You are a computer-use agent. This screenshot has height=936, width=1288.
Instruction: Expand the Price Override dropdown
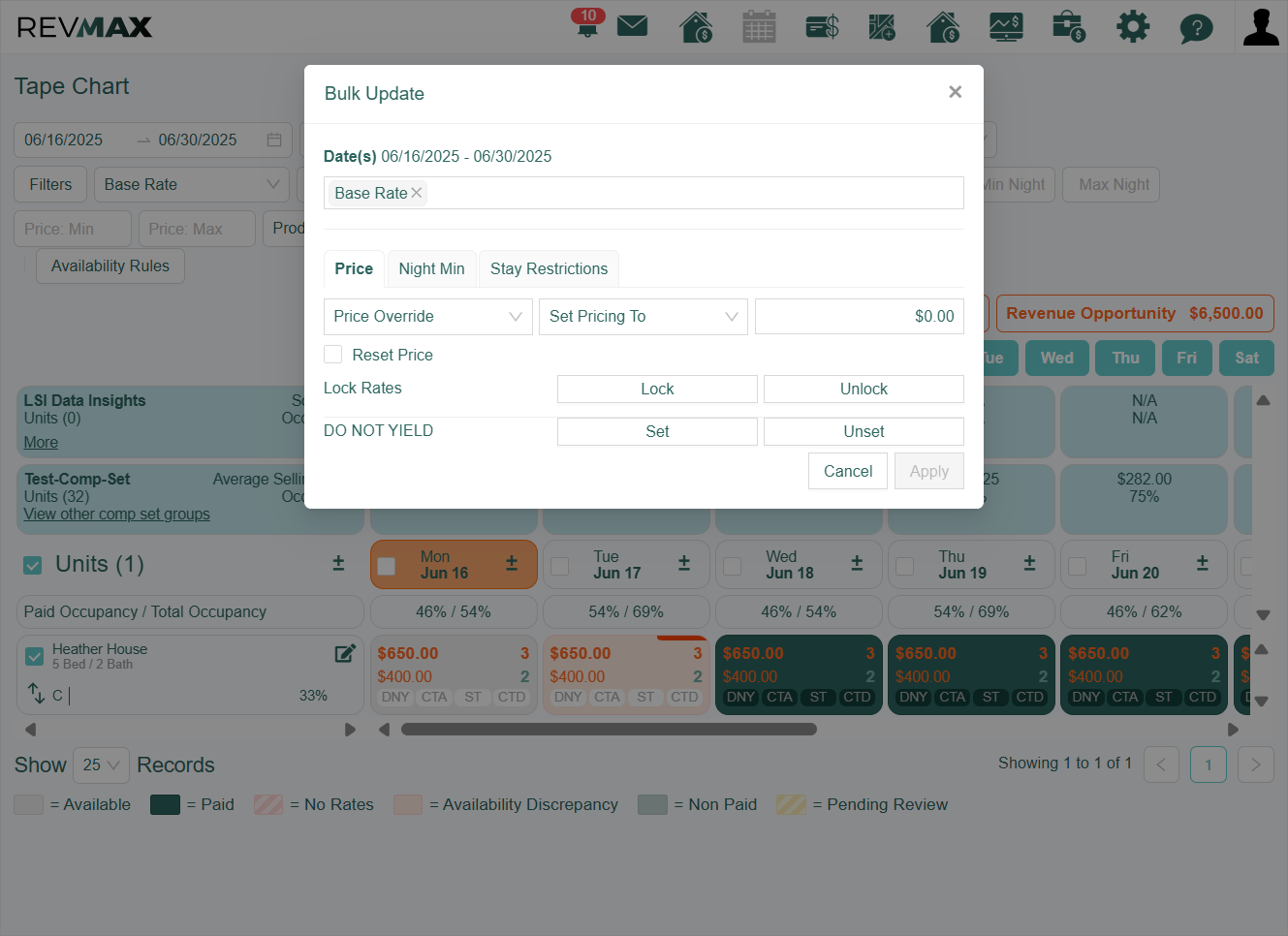click(427, 317)
